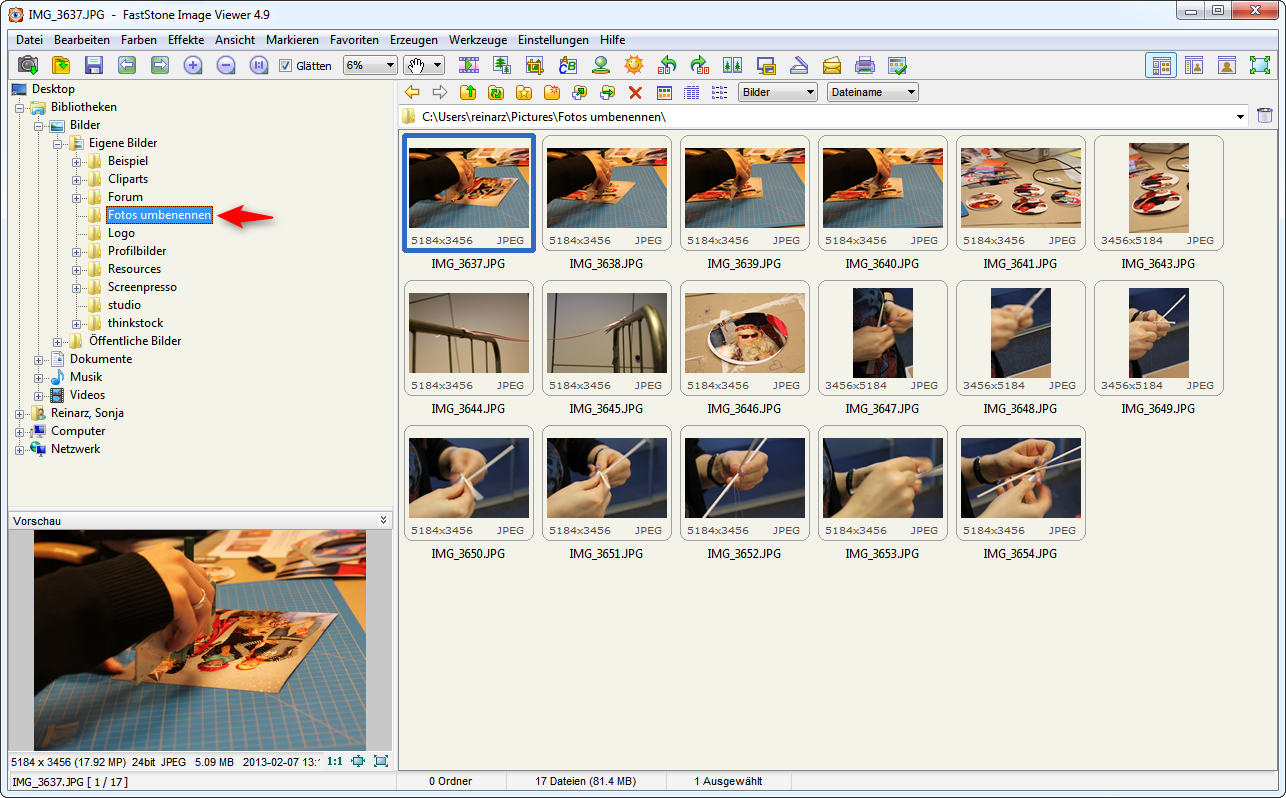Click the rotate left 90° icon

coord(667,65)
